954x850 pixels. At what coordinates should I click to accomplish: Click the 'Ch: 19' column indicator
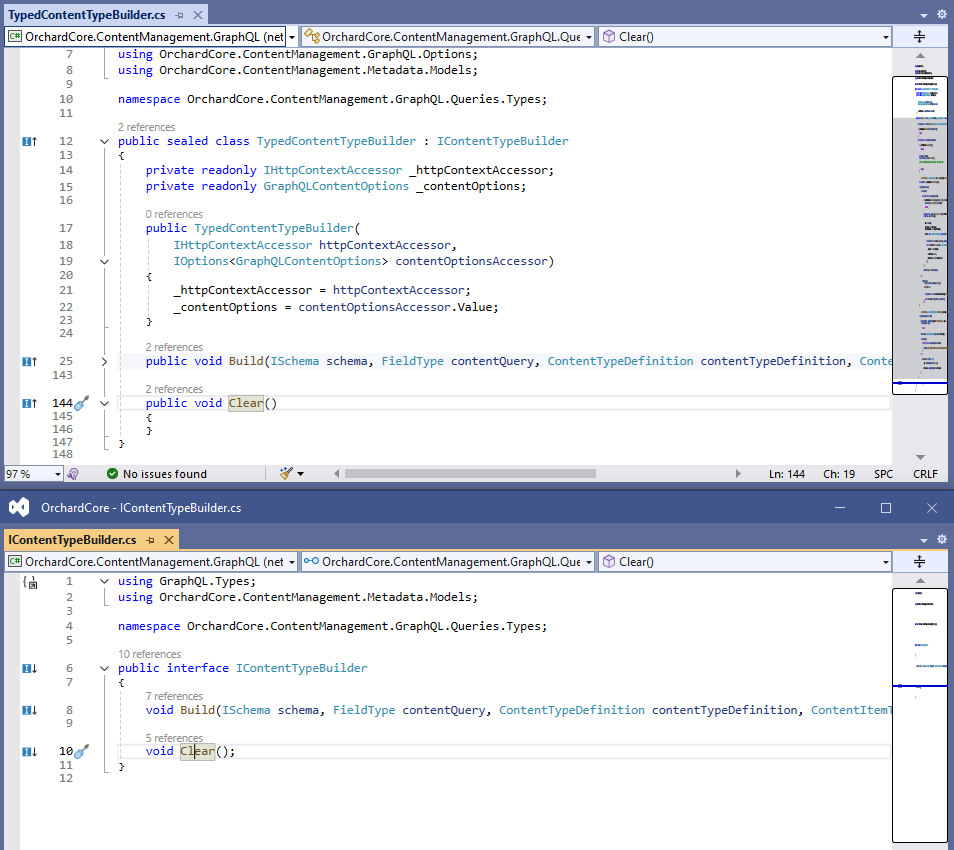839,474
